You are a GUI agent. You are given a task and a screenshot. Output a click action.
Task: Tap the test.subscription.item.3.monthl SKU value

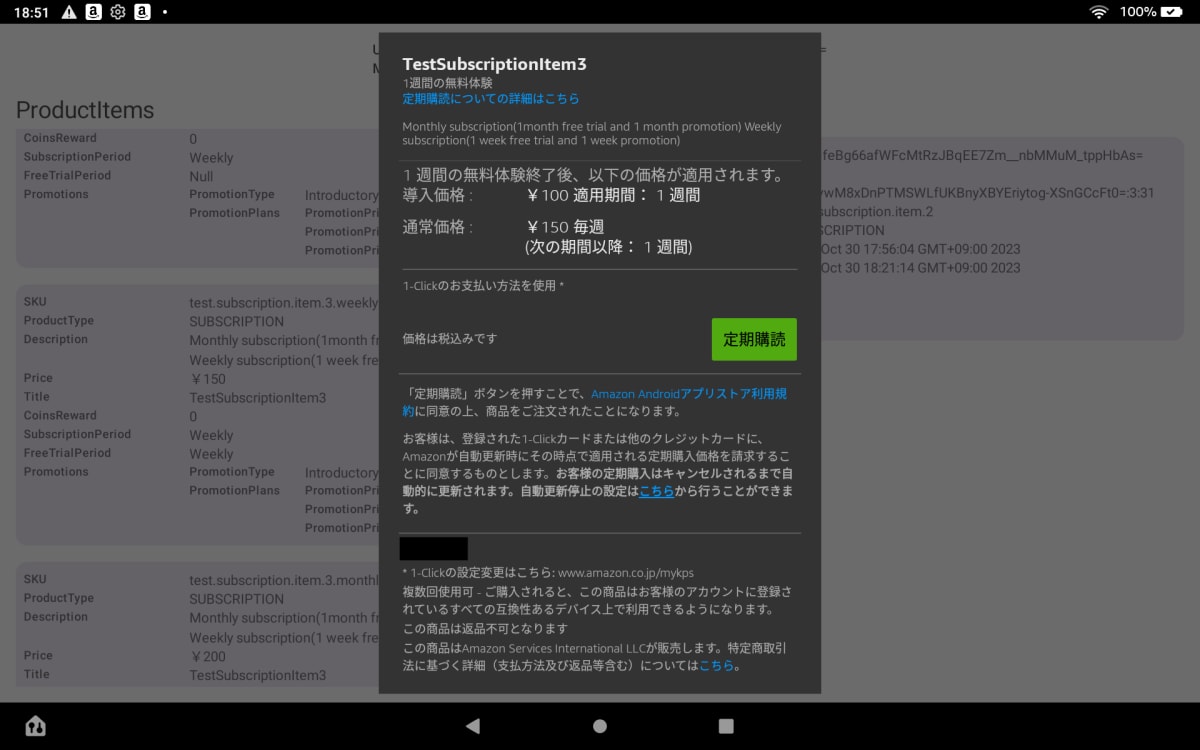coord(284,581)
